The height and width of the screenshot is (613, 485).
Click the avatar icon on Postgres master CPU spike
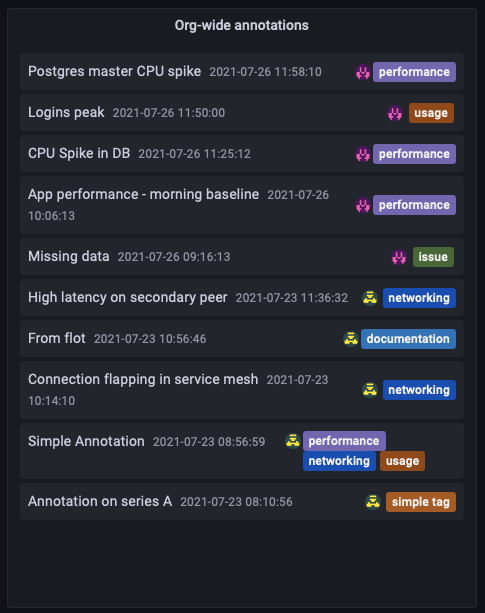tap(363, 72)
